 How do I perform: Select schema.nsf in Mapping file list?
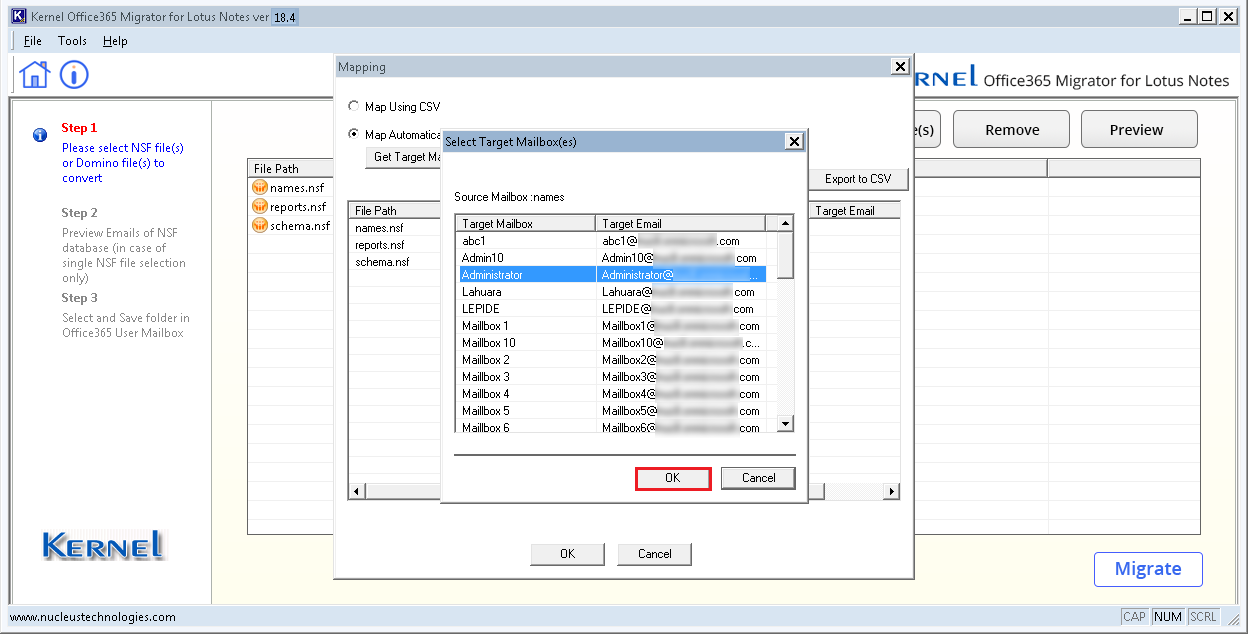(382, 262)
